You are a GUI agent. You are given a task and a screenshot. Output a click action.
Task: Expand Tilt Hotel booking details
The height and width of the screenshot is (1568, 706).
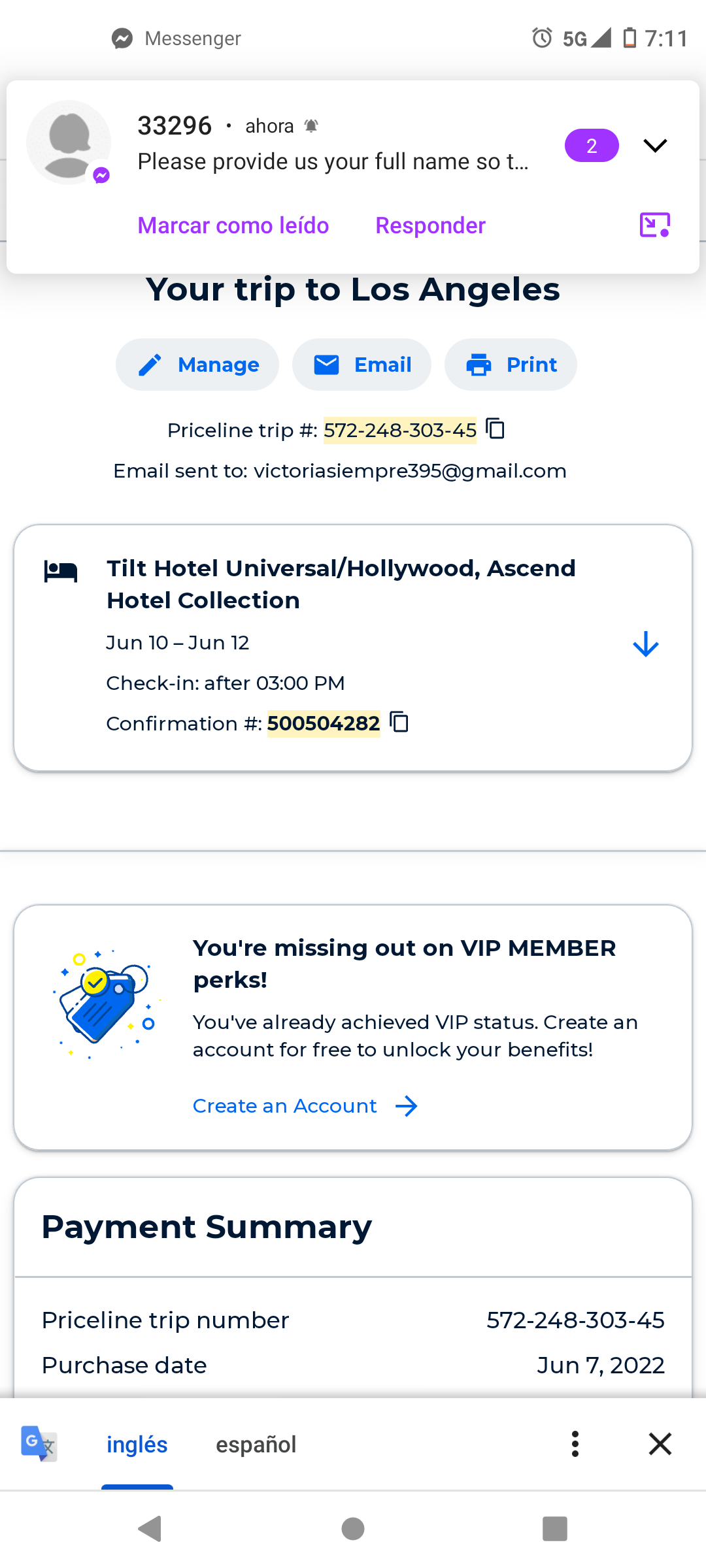coord(645,644)
